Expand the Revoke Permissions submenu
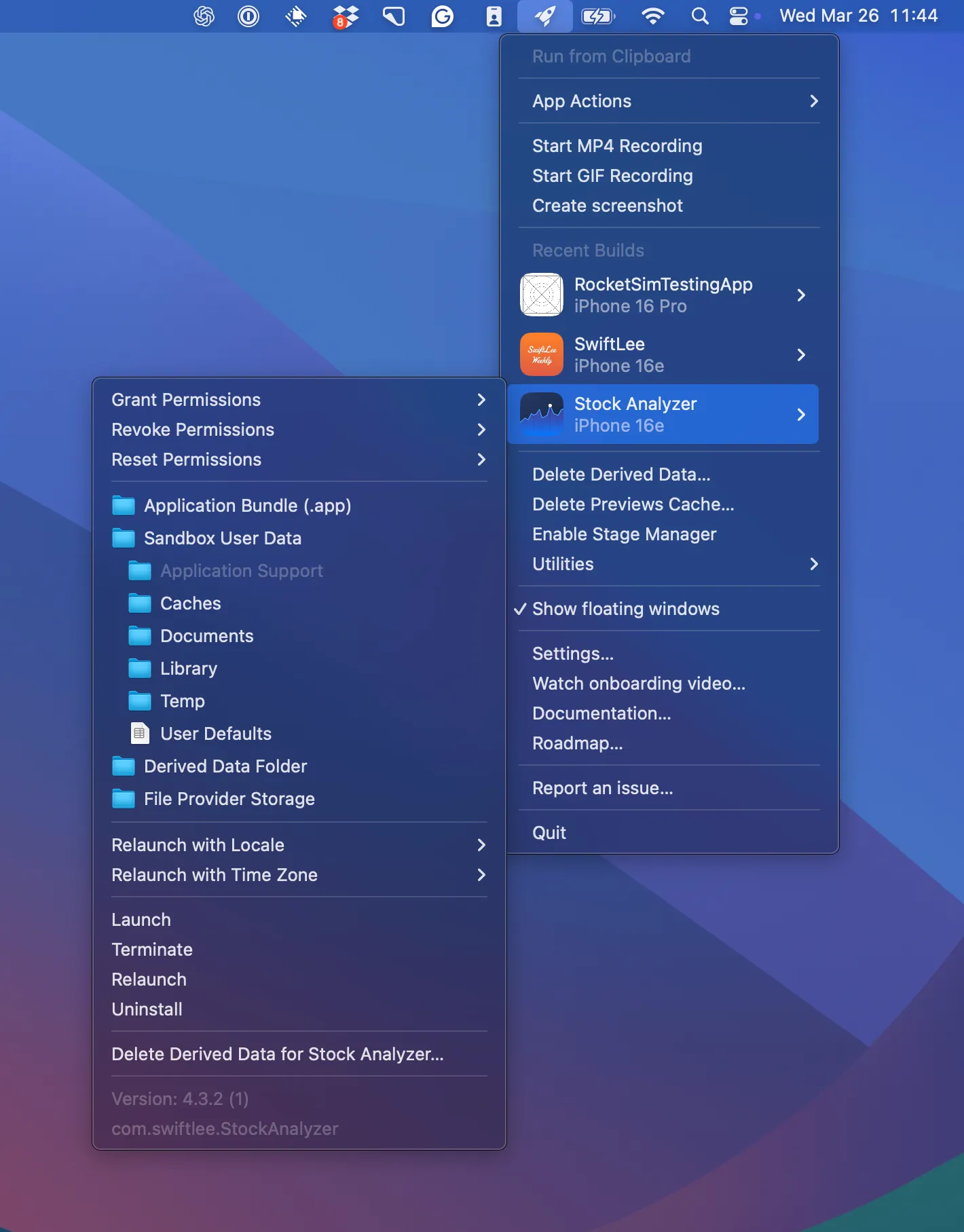This screenshot has height=1232, width=964. 481,430
